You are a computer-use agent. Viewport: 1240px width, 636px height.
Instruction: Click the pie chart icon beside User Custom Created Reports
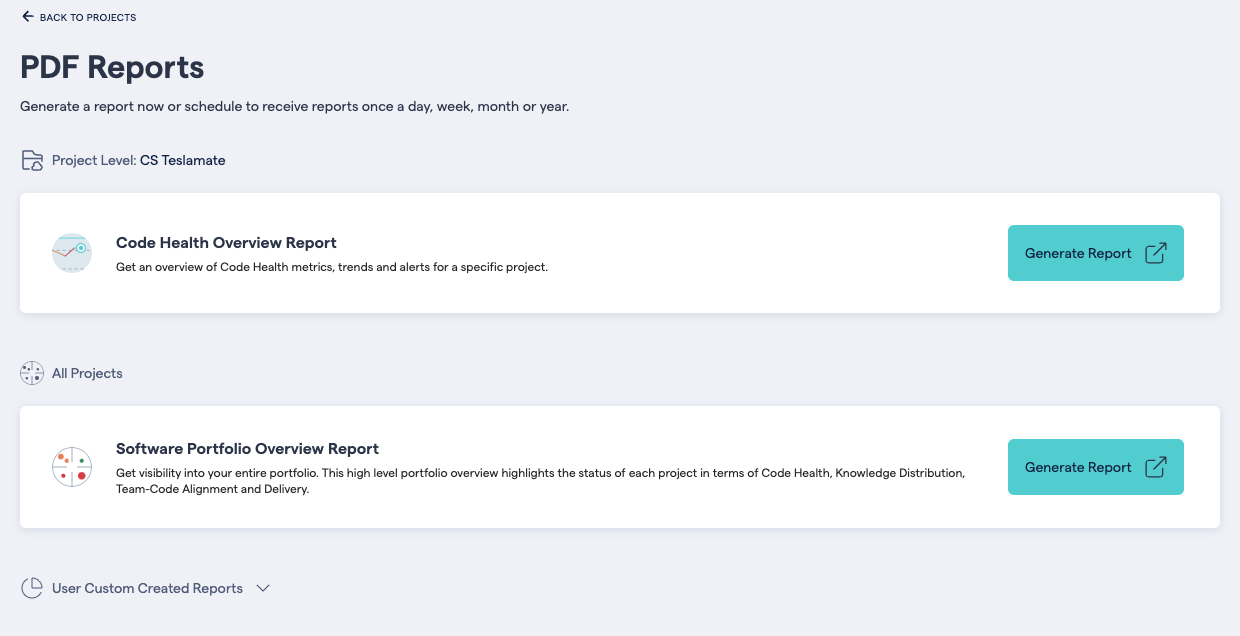point(31,587)
